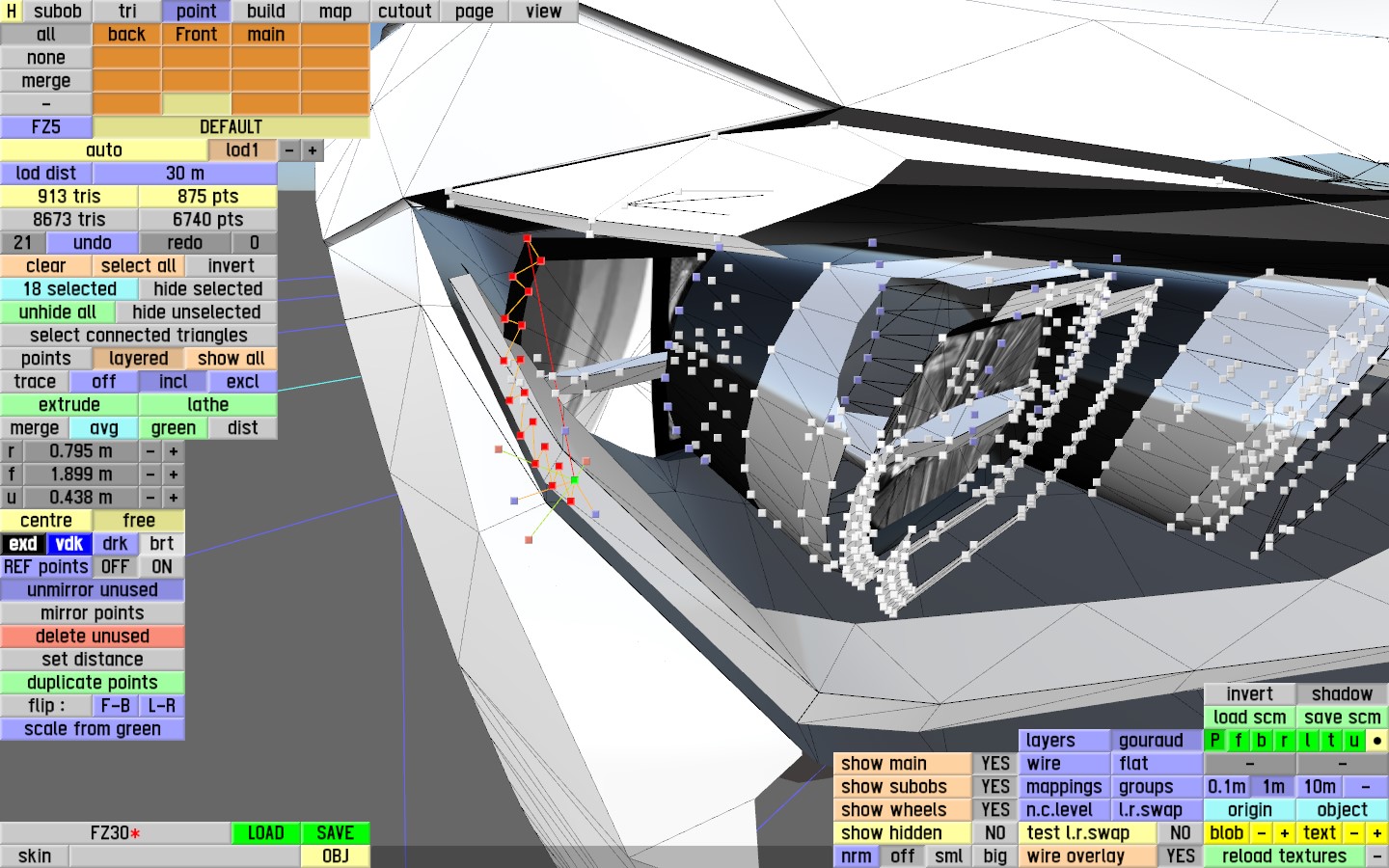Click none in the layer list

tap(46, 58)
